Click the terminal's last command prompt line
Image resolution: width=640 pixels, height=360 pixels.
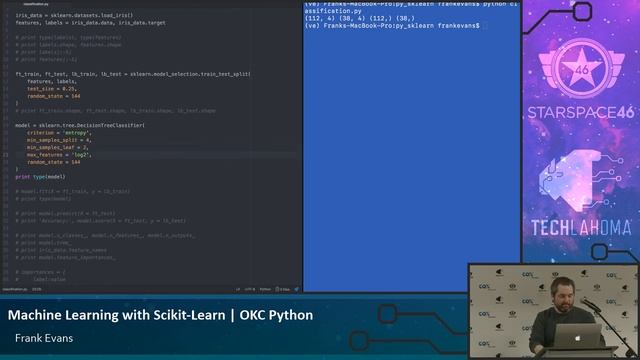[392, 26]
